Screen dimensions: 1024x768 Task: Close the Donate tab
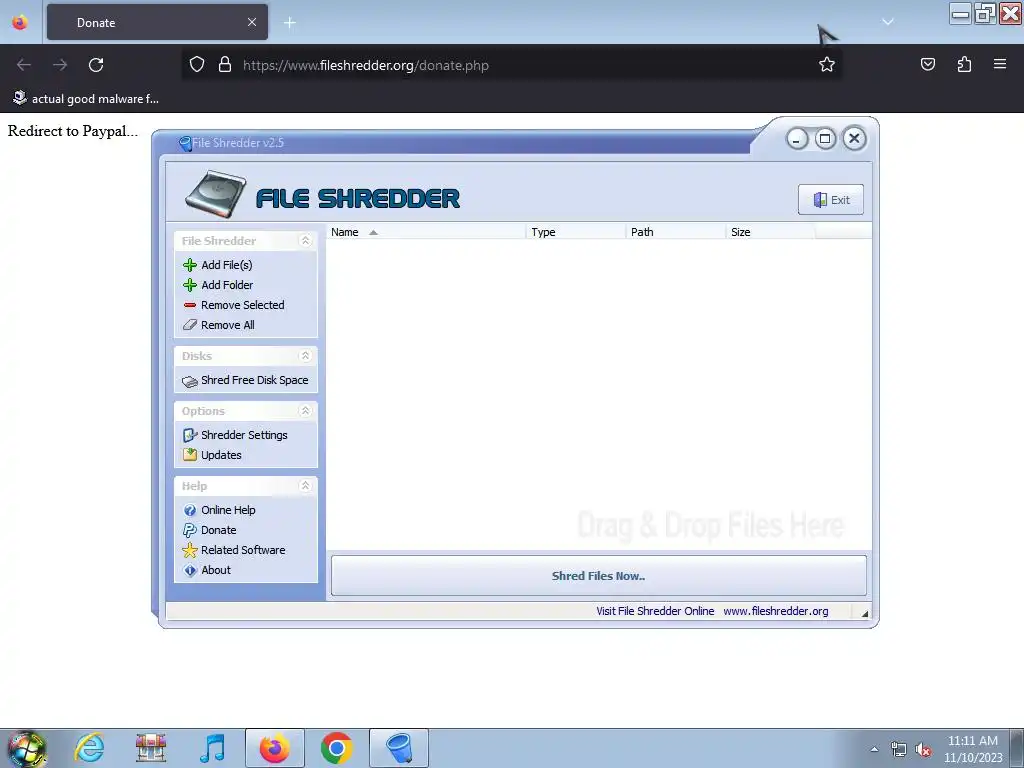coord(252,22)
